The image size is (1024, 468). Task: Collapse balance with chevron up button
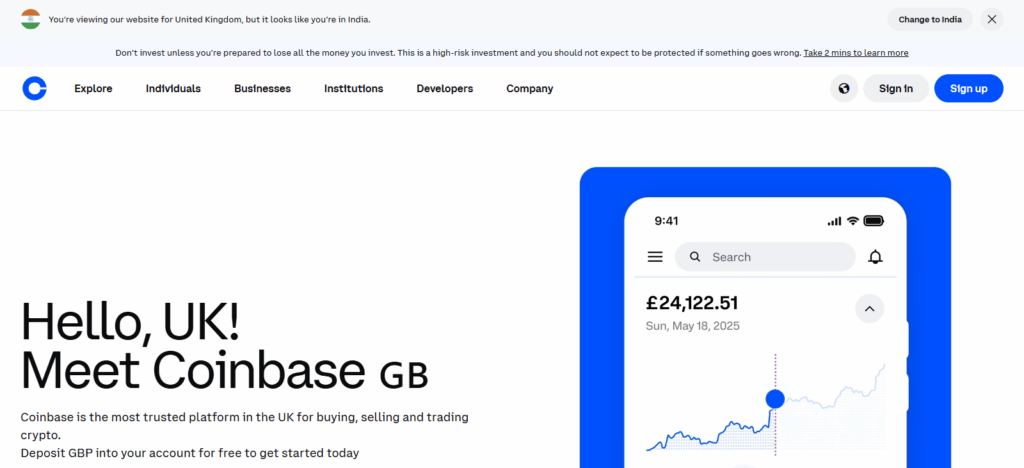[x=869, y=309]
